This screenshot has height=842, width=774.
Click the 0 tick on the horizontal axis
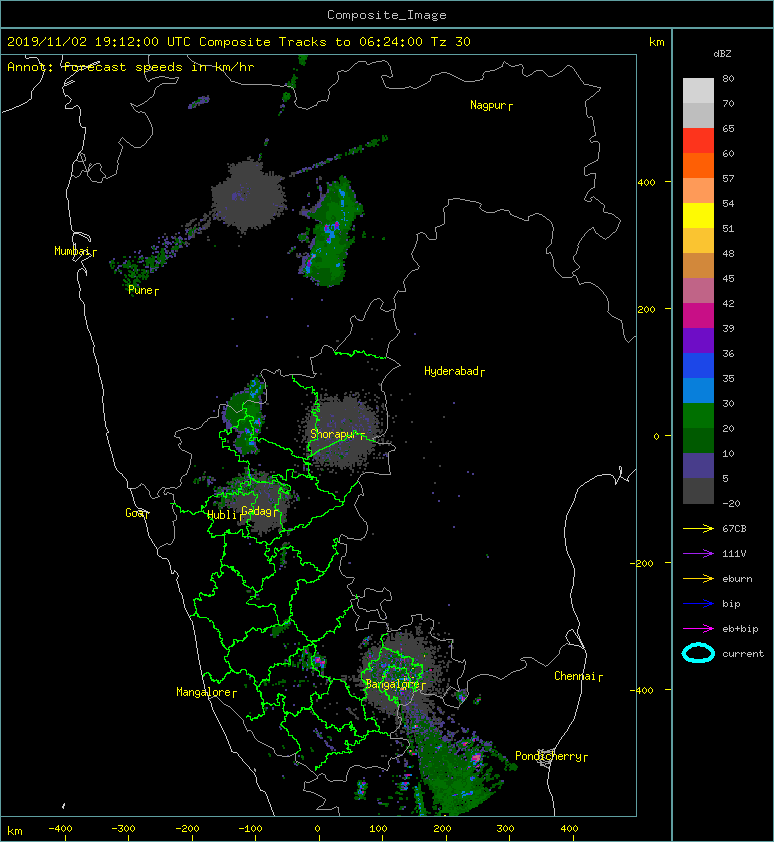coord(317,829)
